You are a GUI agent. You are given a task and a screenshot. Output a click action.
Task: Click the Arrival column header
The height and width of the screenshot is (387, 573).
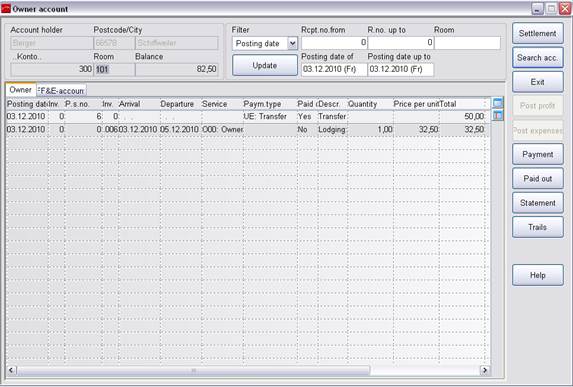coord(139,104)
